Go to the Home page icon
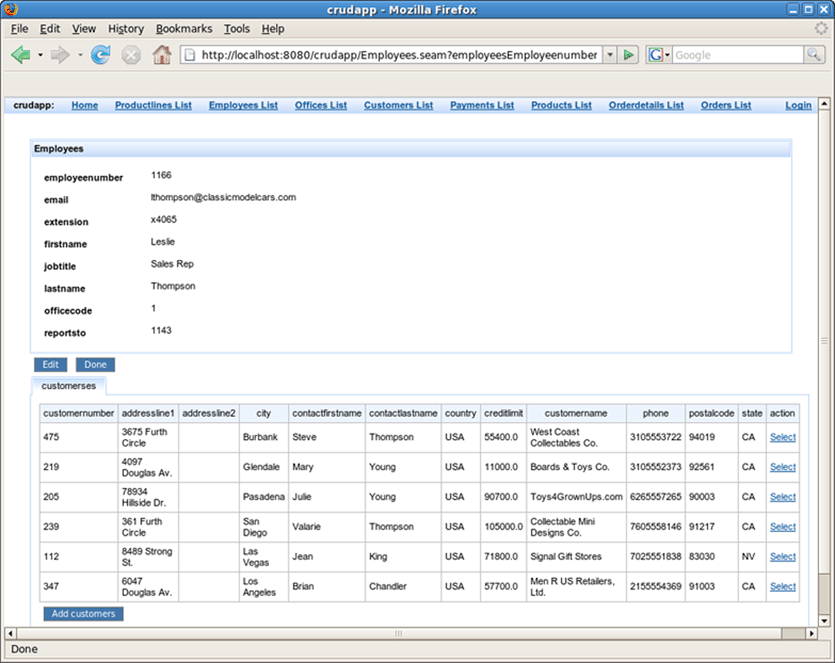This screenshot has width=835, height=663. point(161,55)
